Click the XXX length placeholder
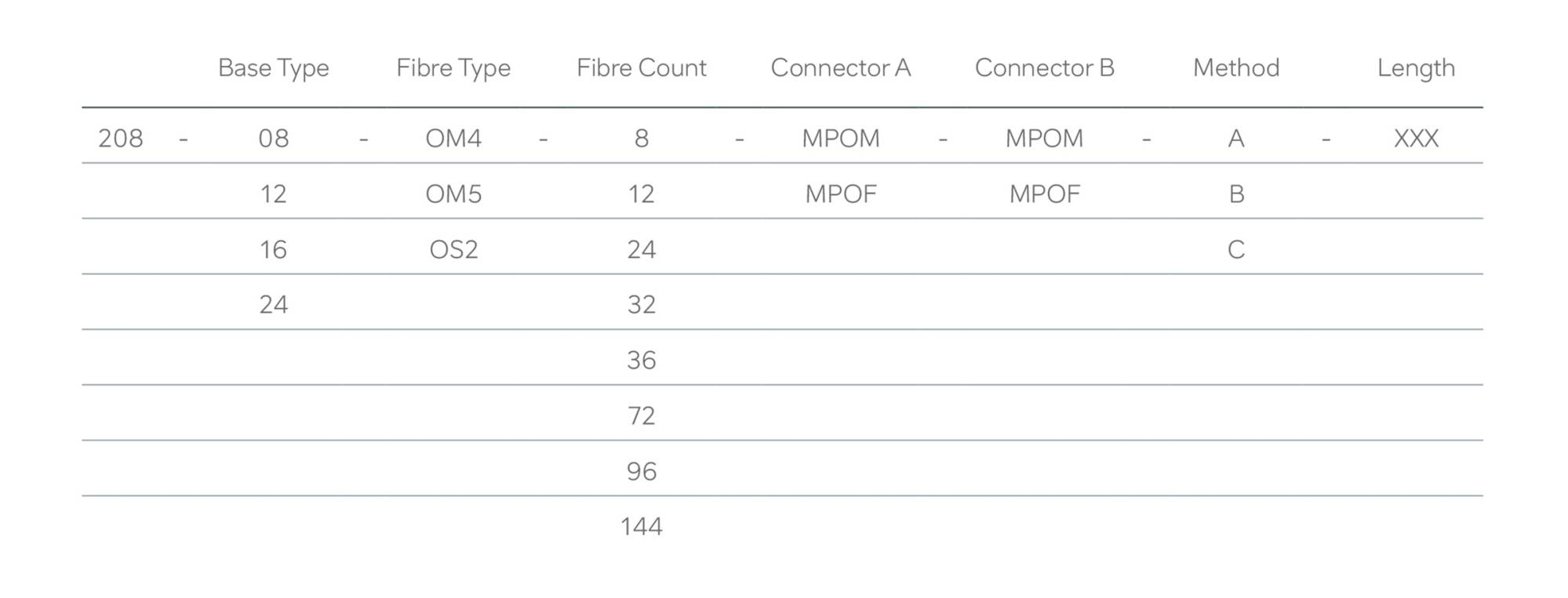 click(x=1416, y=139)
